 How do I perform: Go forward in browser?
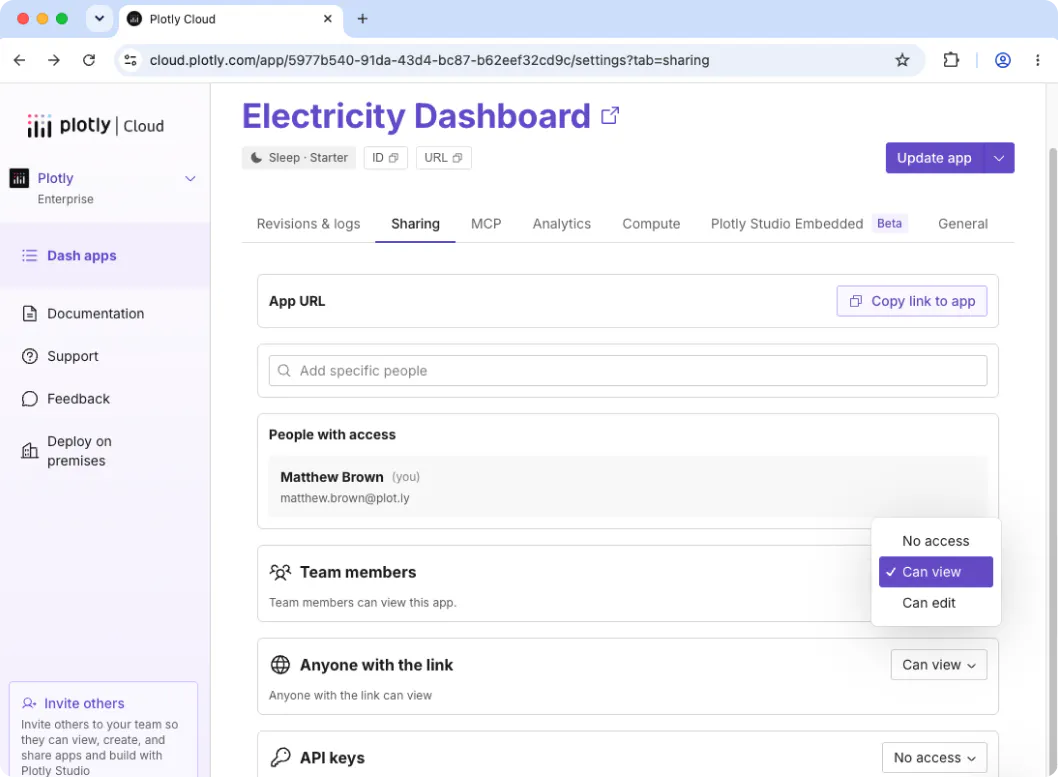click(54, 60)
